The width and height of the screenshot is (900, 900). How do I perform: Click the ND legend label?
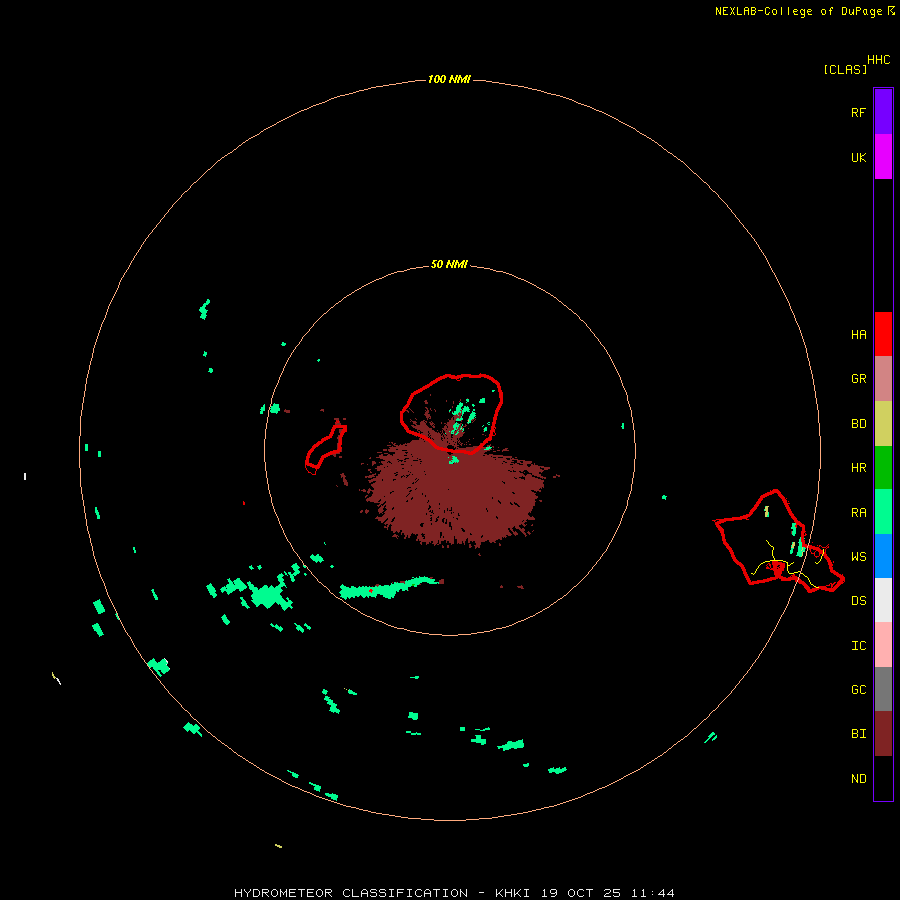858,778
